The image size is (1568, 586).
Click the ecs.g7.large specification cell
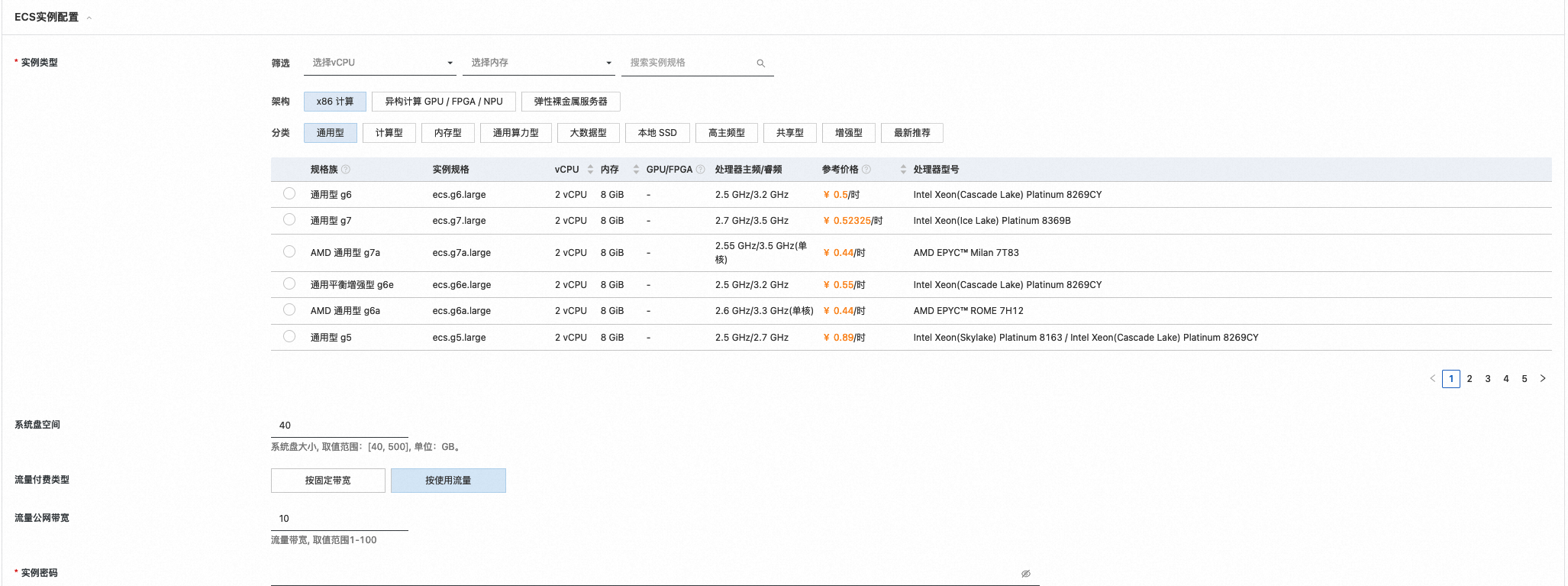point(460,221)
